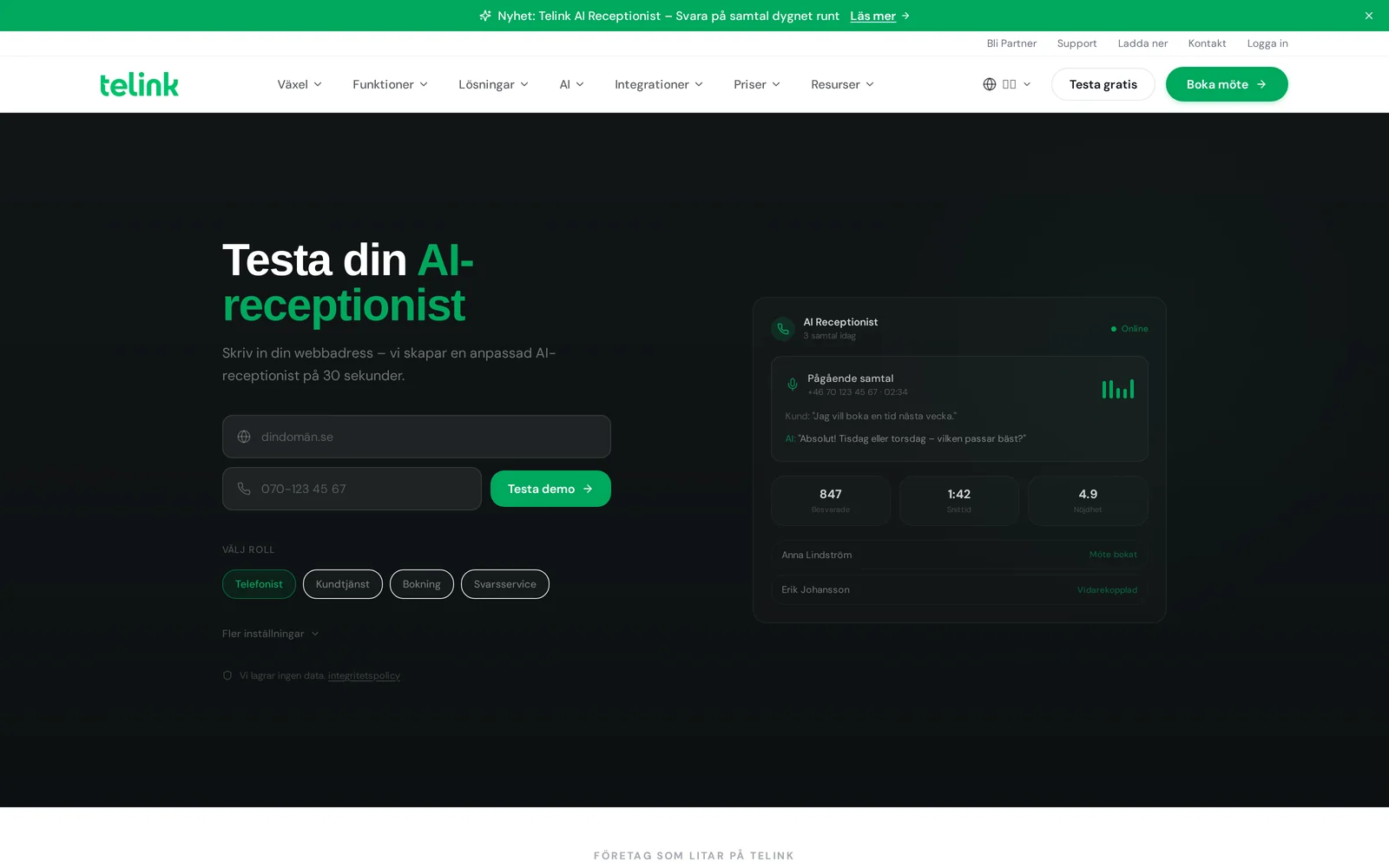Go to Bli Partner
The height and width of the screenshot is (868, 1389).
[1011, 43]
